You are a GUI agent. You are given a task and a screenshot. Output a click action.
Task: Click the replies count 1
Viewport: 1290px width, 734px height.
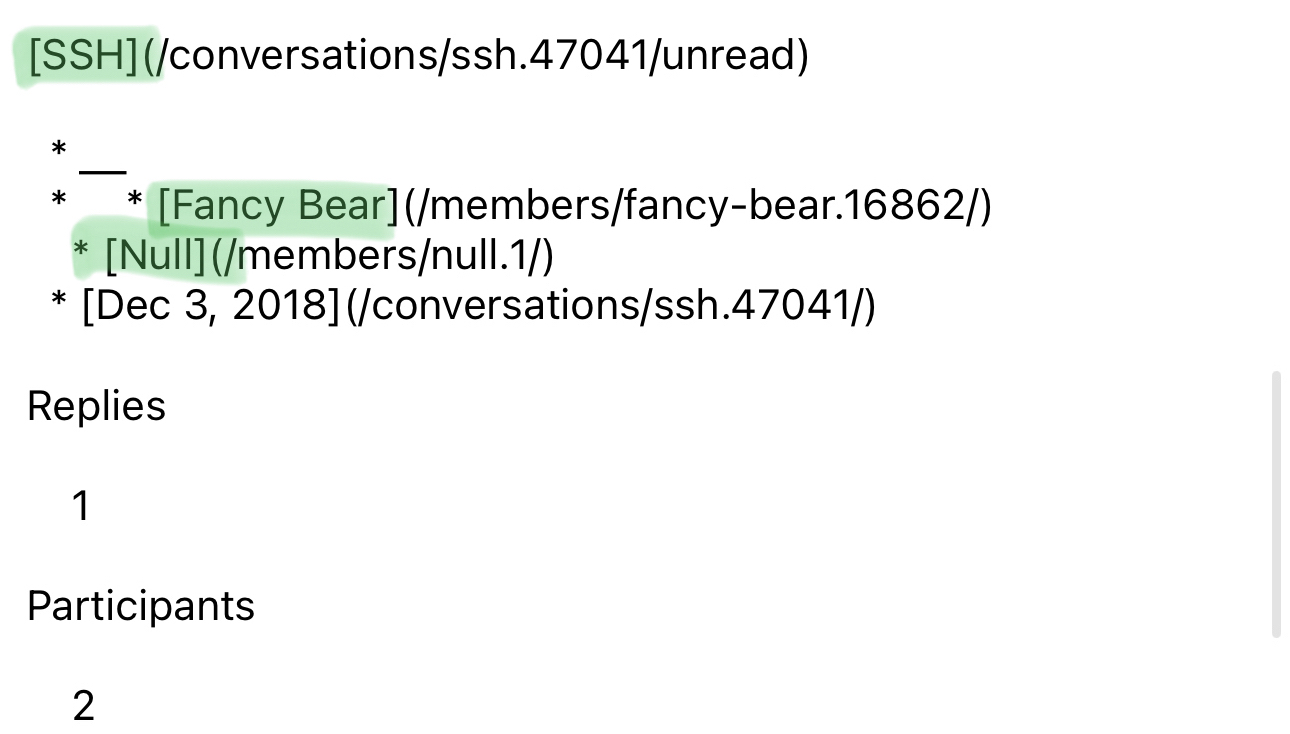pyautogui.click(x=82, y=506)
